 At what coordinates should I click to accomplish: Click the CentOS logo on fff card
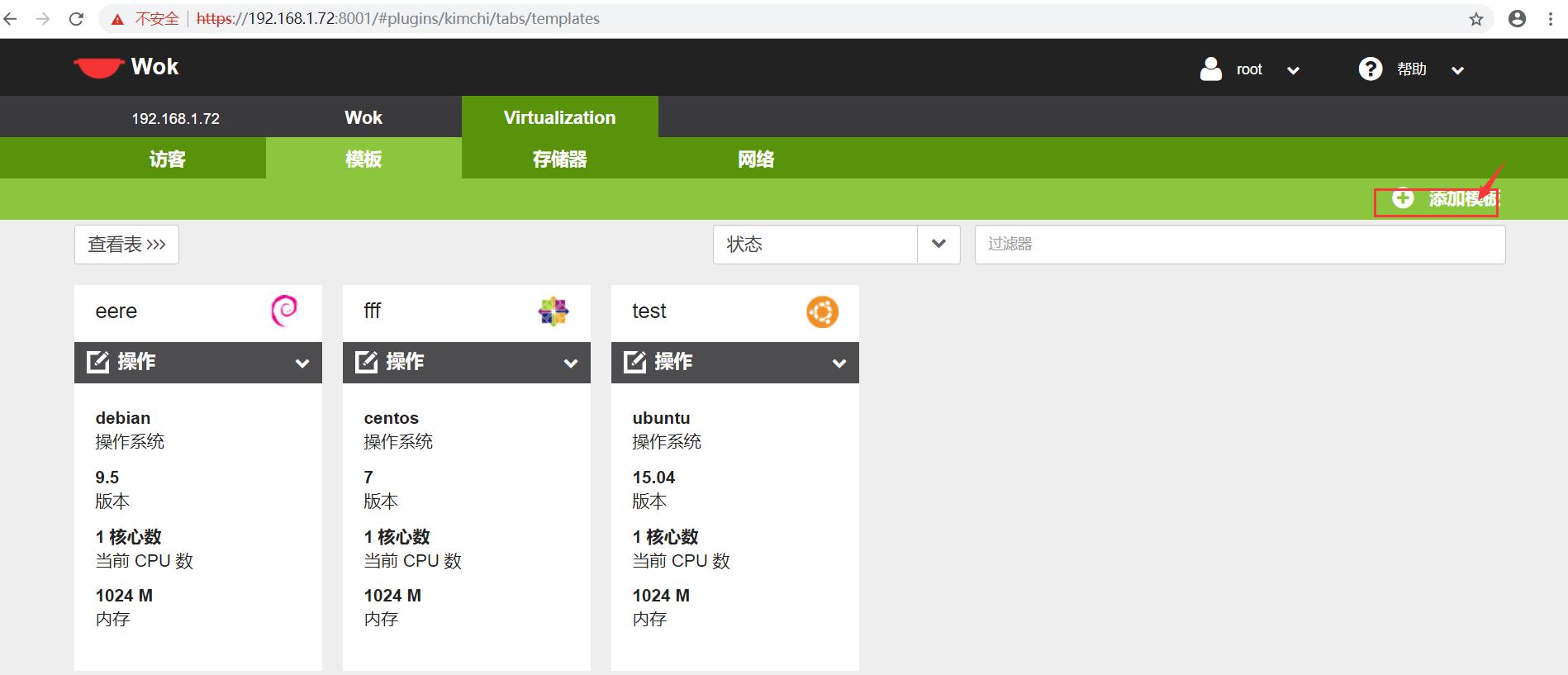tap(554, 311)
